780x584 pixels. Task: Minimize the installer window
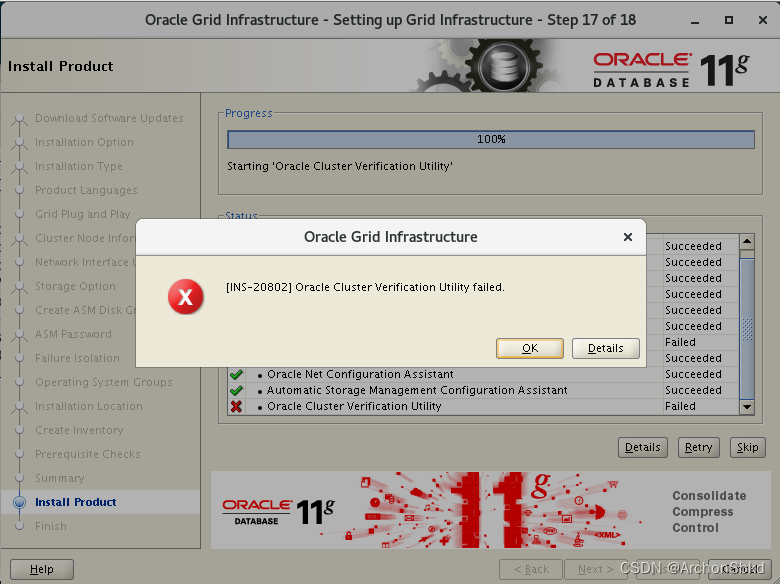(695, 20)
